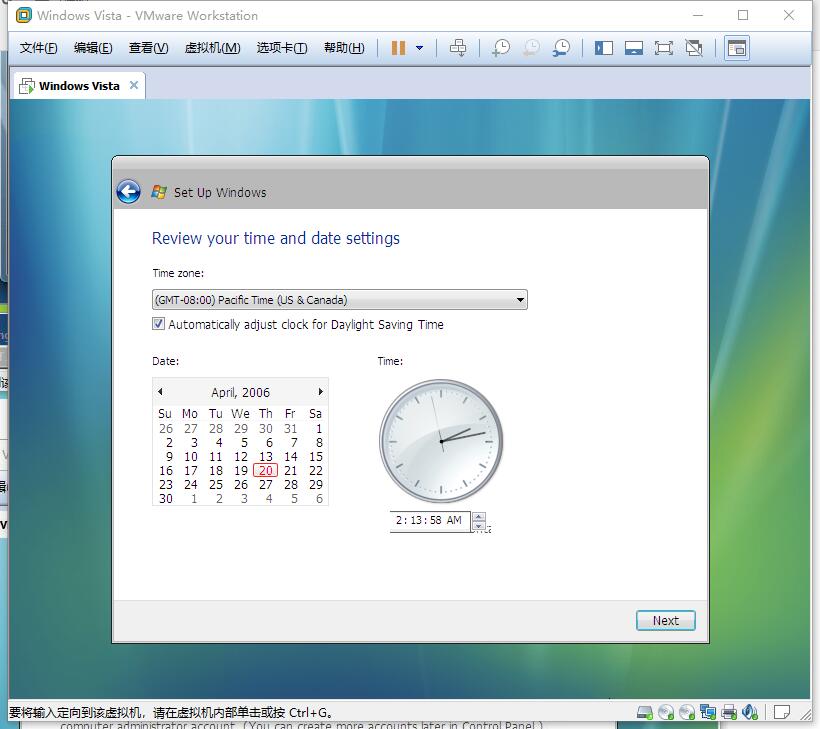The image size is (820, 729).
Task: Select March 31 in the calendar
Action: (x=291, y=429)
